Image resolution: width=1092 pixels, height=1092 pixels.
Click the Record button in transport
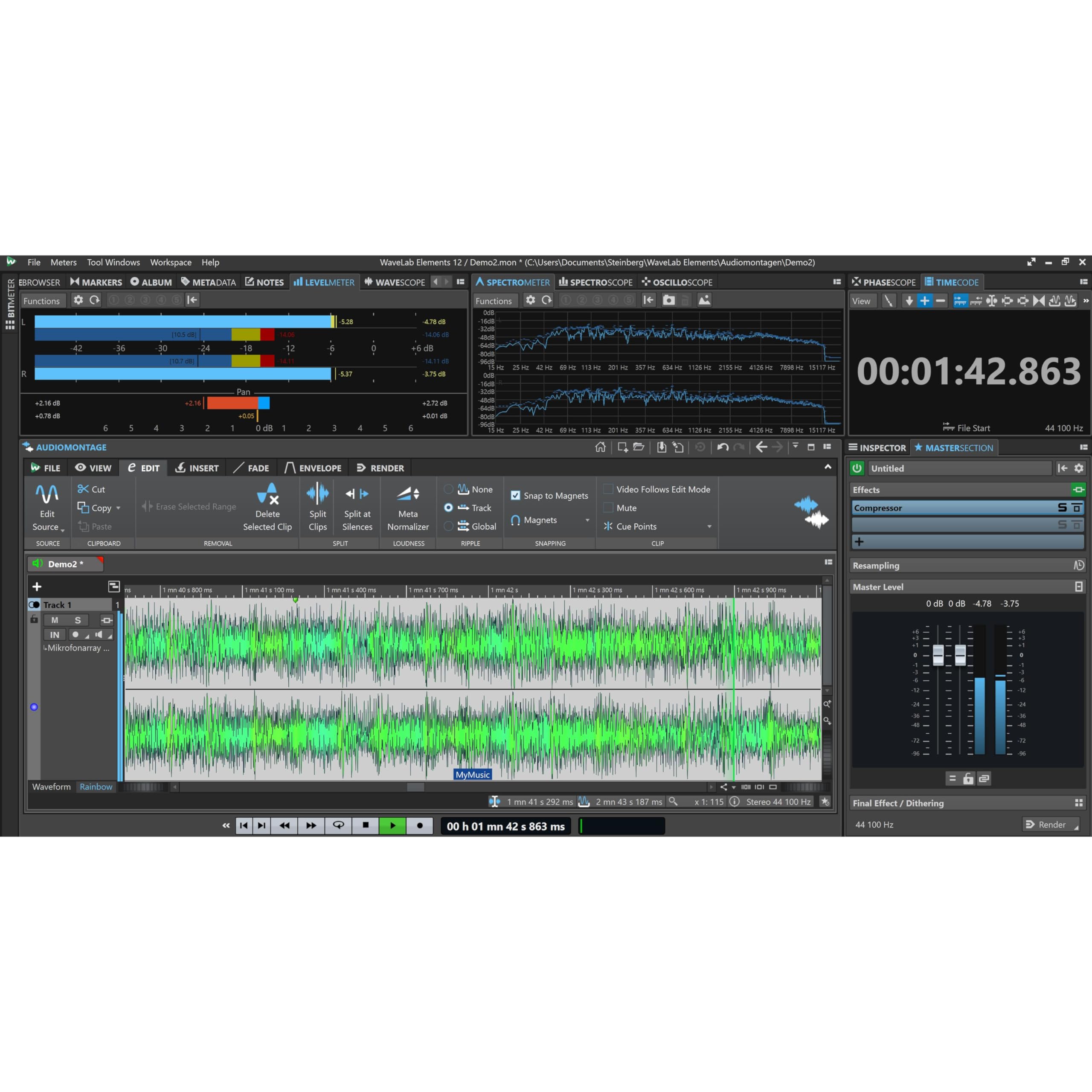[419, 825]
